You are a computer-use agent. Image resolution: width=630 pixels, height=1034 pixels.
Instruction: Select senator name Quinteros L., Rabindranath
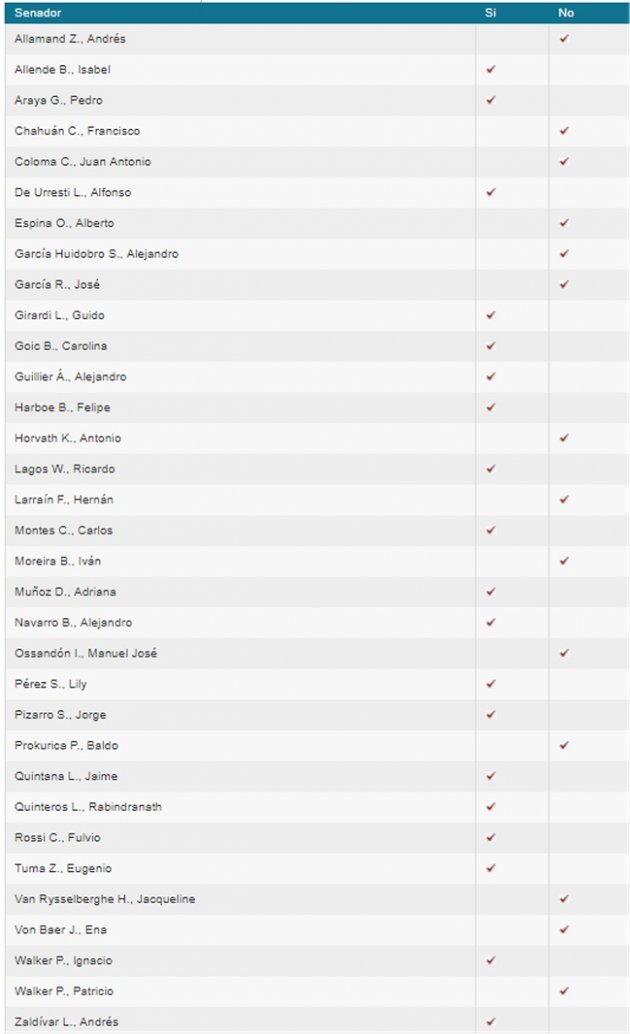pyautogui.click(x=88, y=807)
